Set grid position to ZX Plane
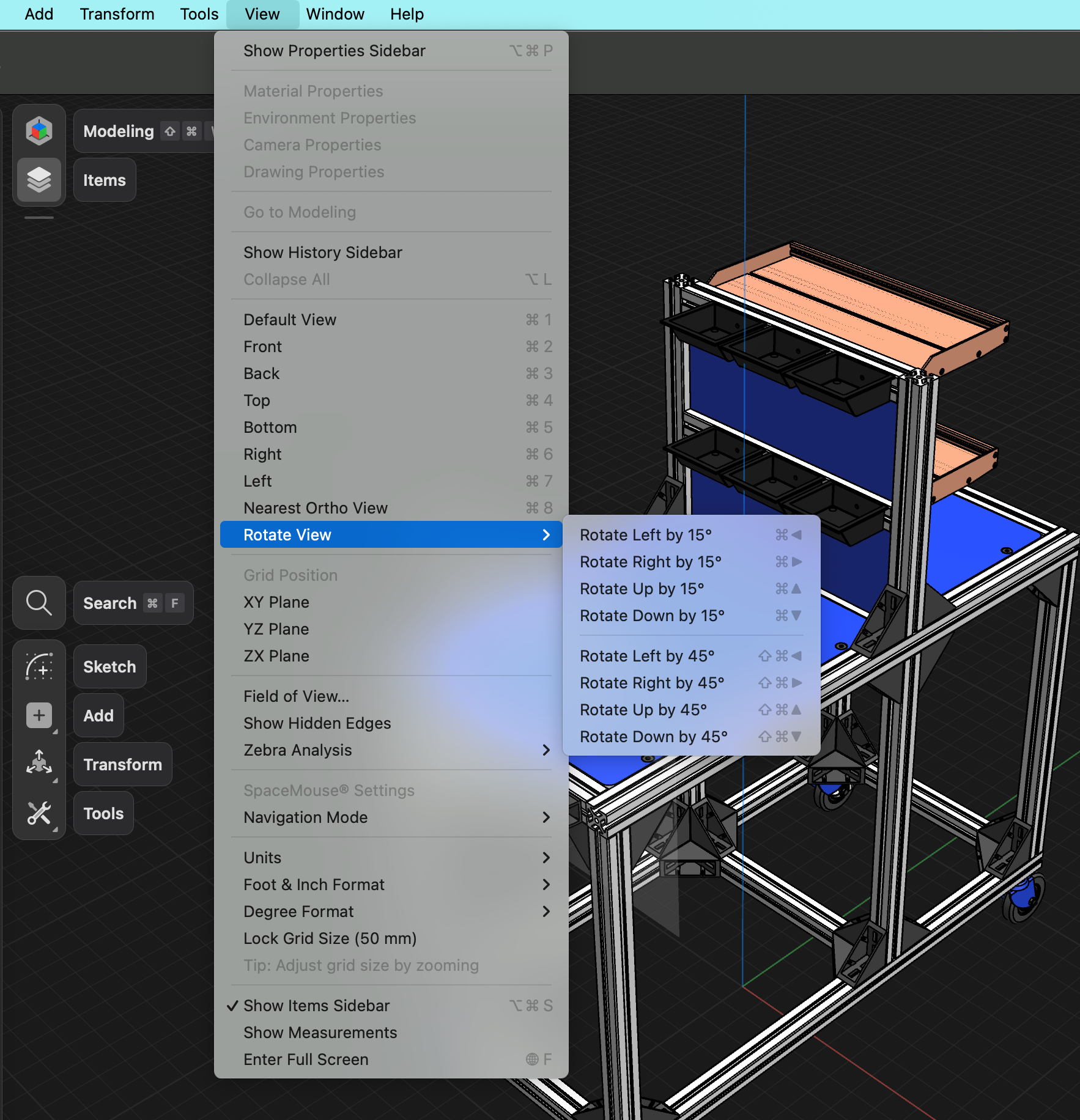The width and height of the screenshot is (1080, 1120). [x=391, y=656]
